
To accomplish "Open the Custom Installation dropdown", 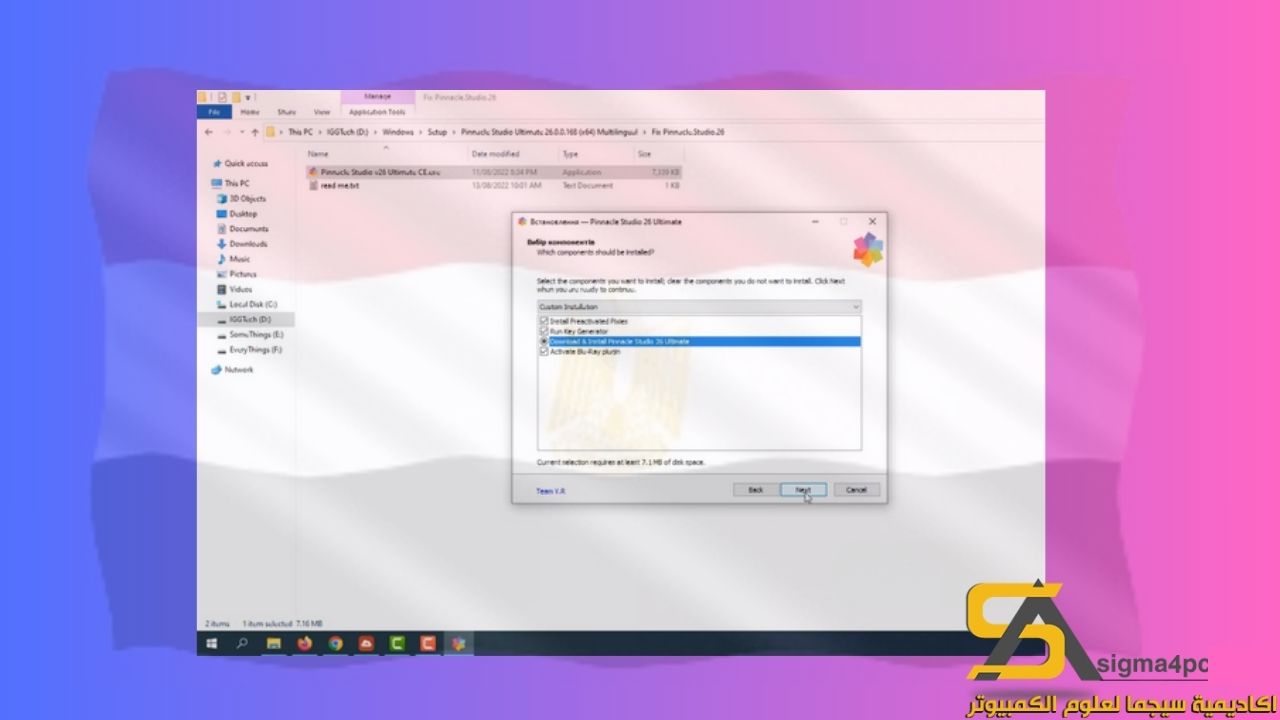I will [x=699, y=306].
